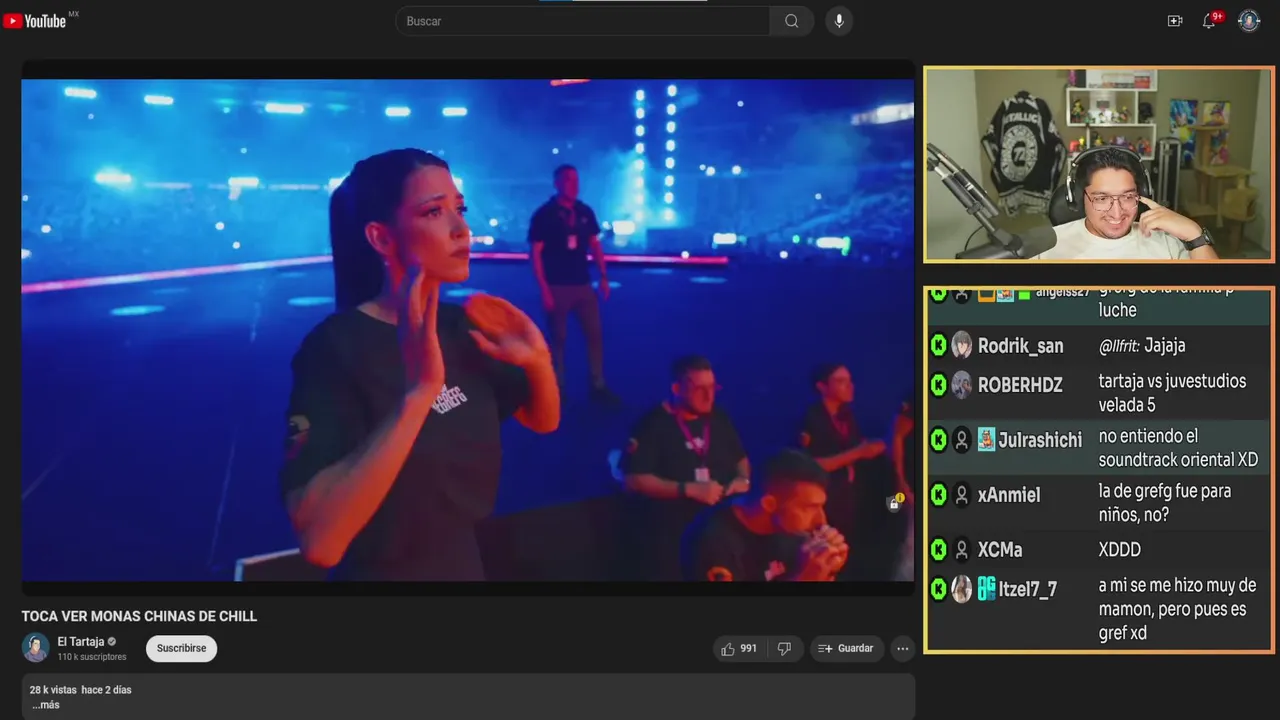
Task: Click the message "tartaja vs juvestudios velada 5"
Action: pyautogui.click(x=1172, y=393)
